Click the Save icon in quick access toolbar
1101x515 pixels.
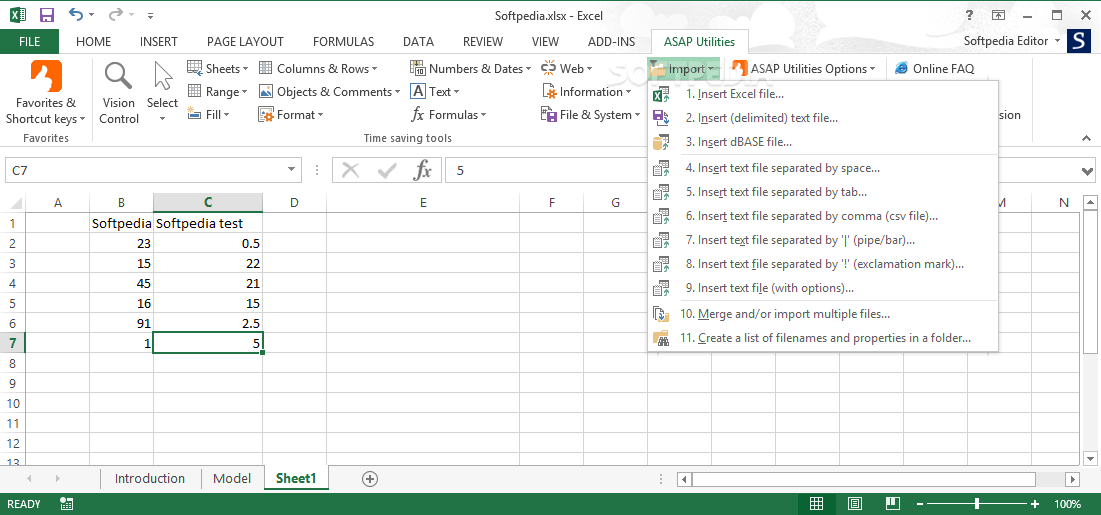point(47,15)
